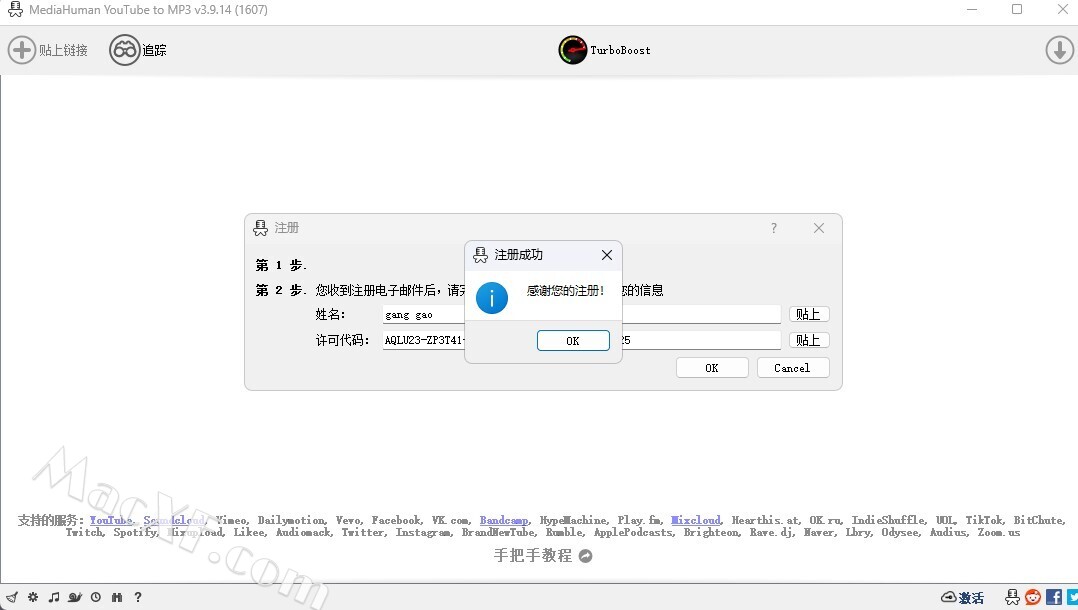Click the BitChute service name
Image resolution: width=1078 pixels, height=610 pixels.
click(1039, 521)
